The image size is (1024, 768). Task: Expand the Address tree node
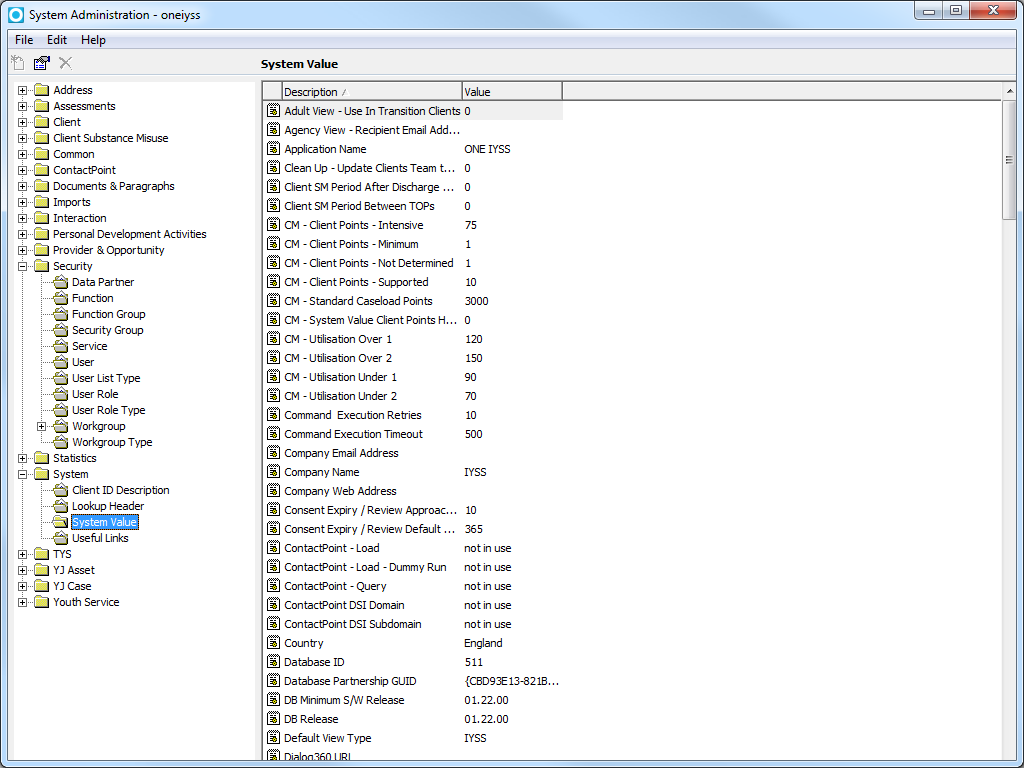click(x=23, y=90)
